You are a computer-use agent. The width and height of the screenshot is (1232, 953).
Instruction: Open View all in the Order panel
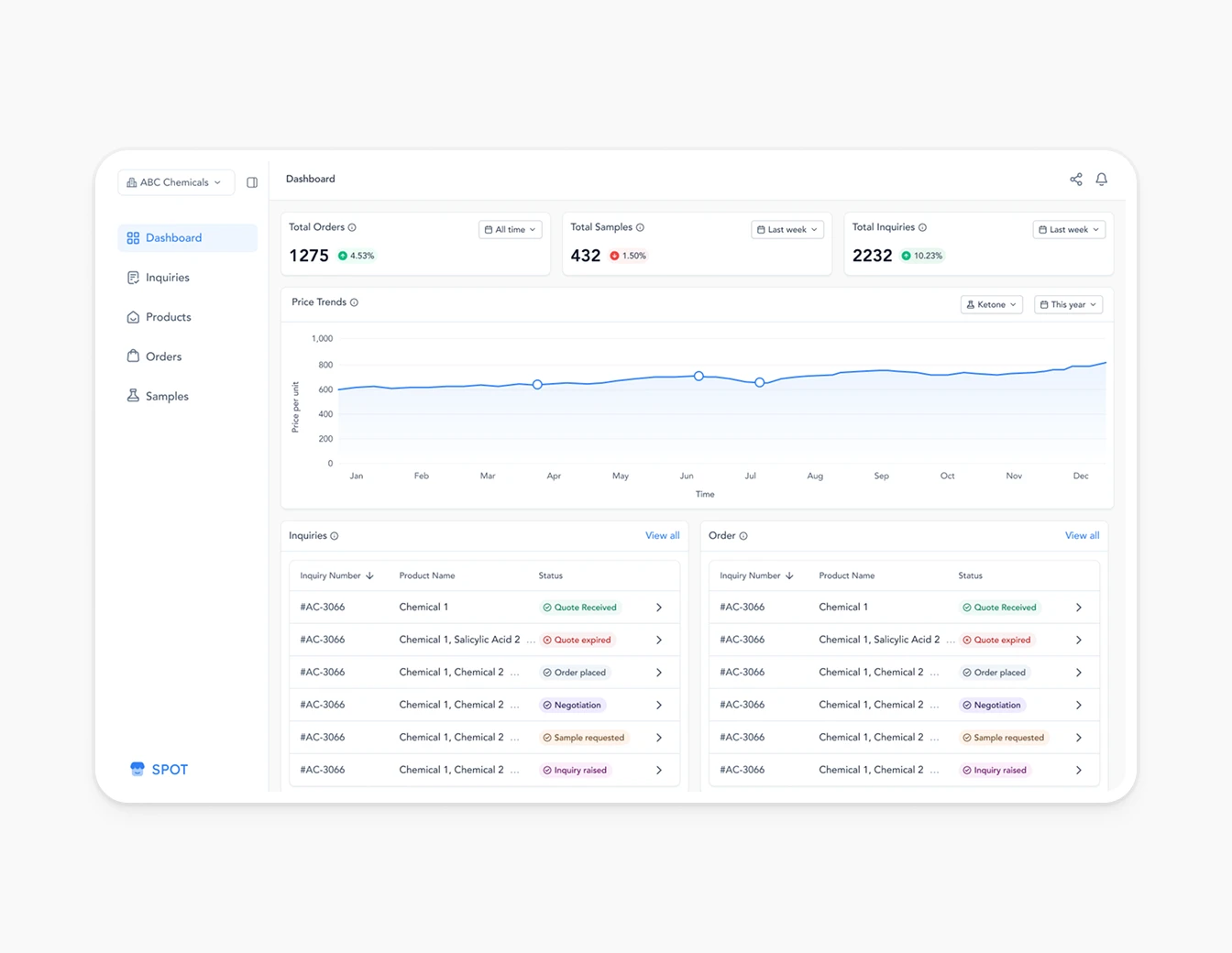pos(1082,535)
